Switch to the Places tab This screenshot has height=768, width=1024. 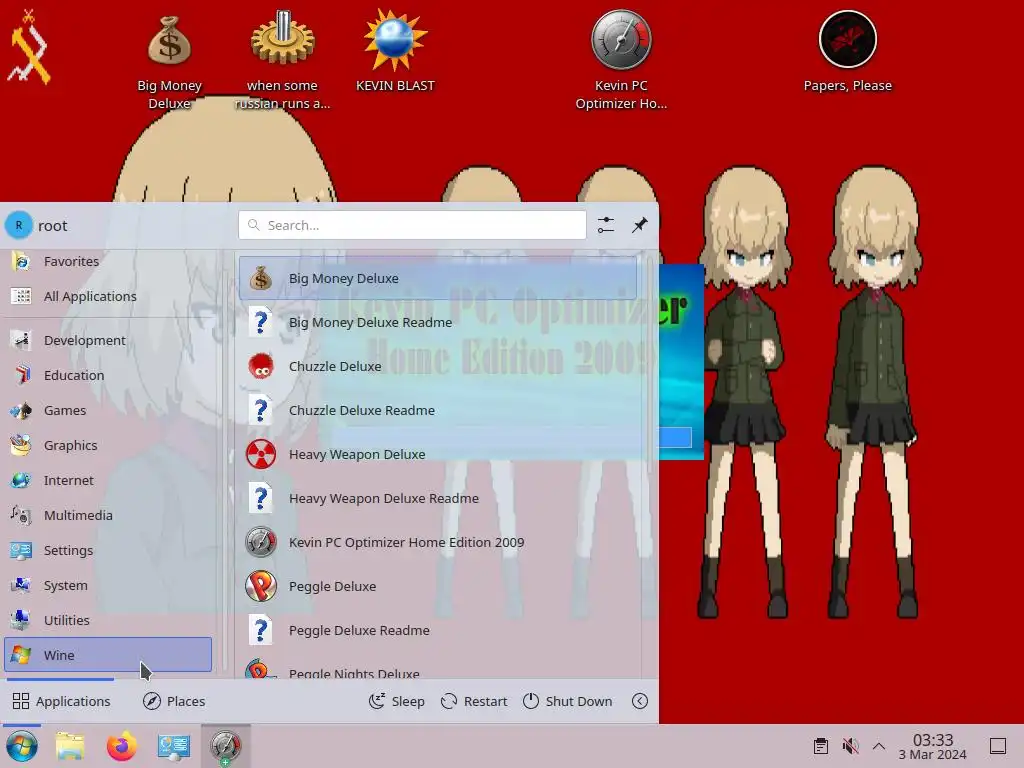pyautogui.click(x=174, y=701)
